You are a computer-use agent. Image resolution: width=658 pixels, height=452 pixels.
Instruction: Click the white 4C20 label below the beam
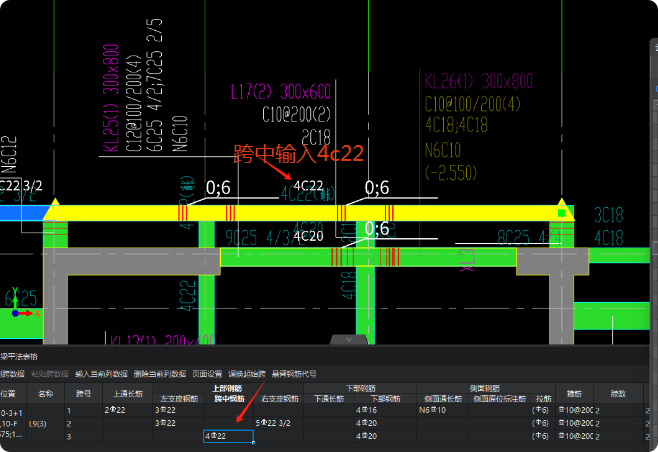[x=308, y=236]
